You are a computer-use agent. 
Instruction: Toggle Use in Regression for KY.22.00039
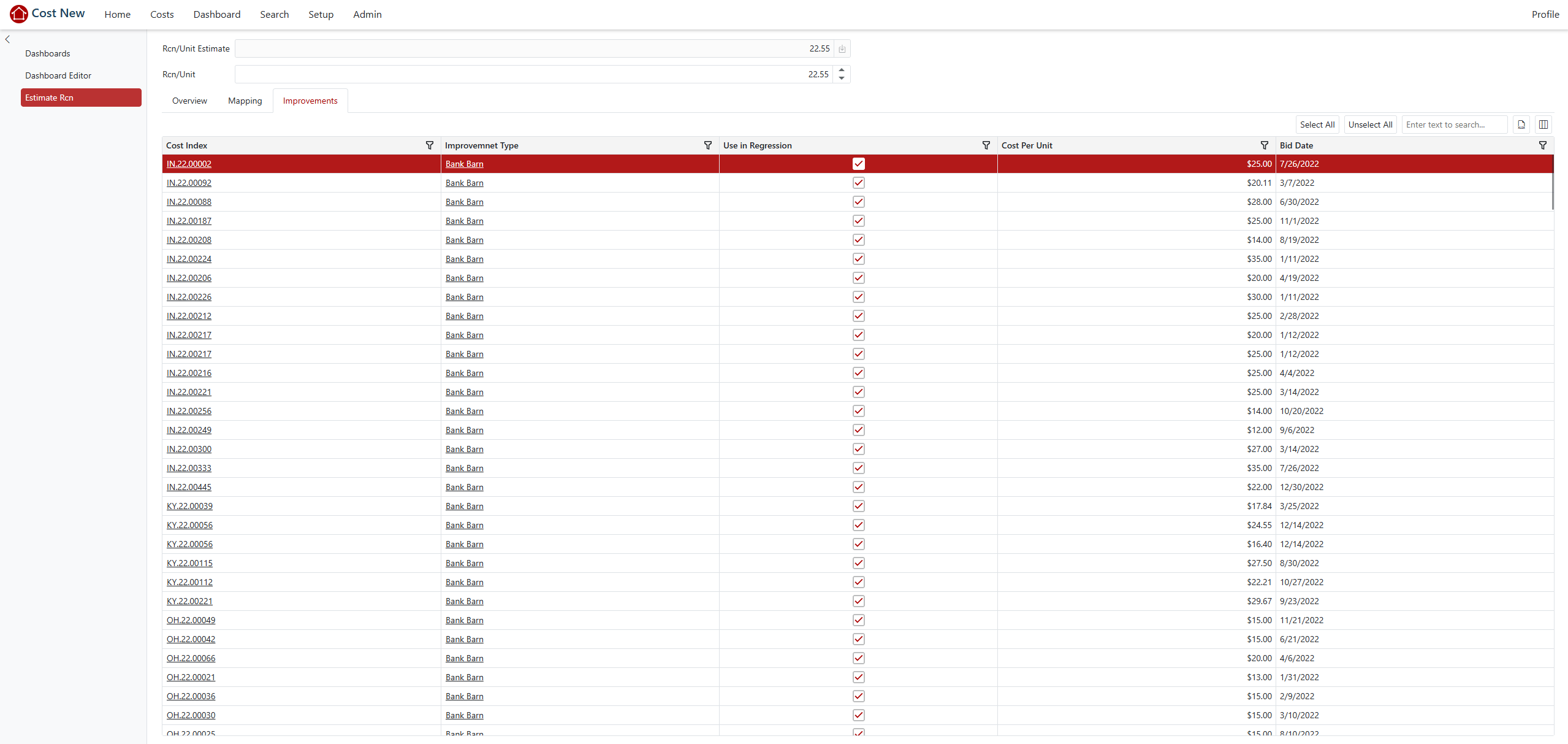[x=858, y=506]
